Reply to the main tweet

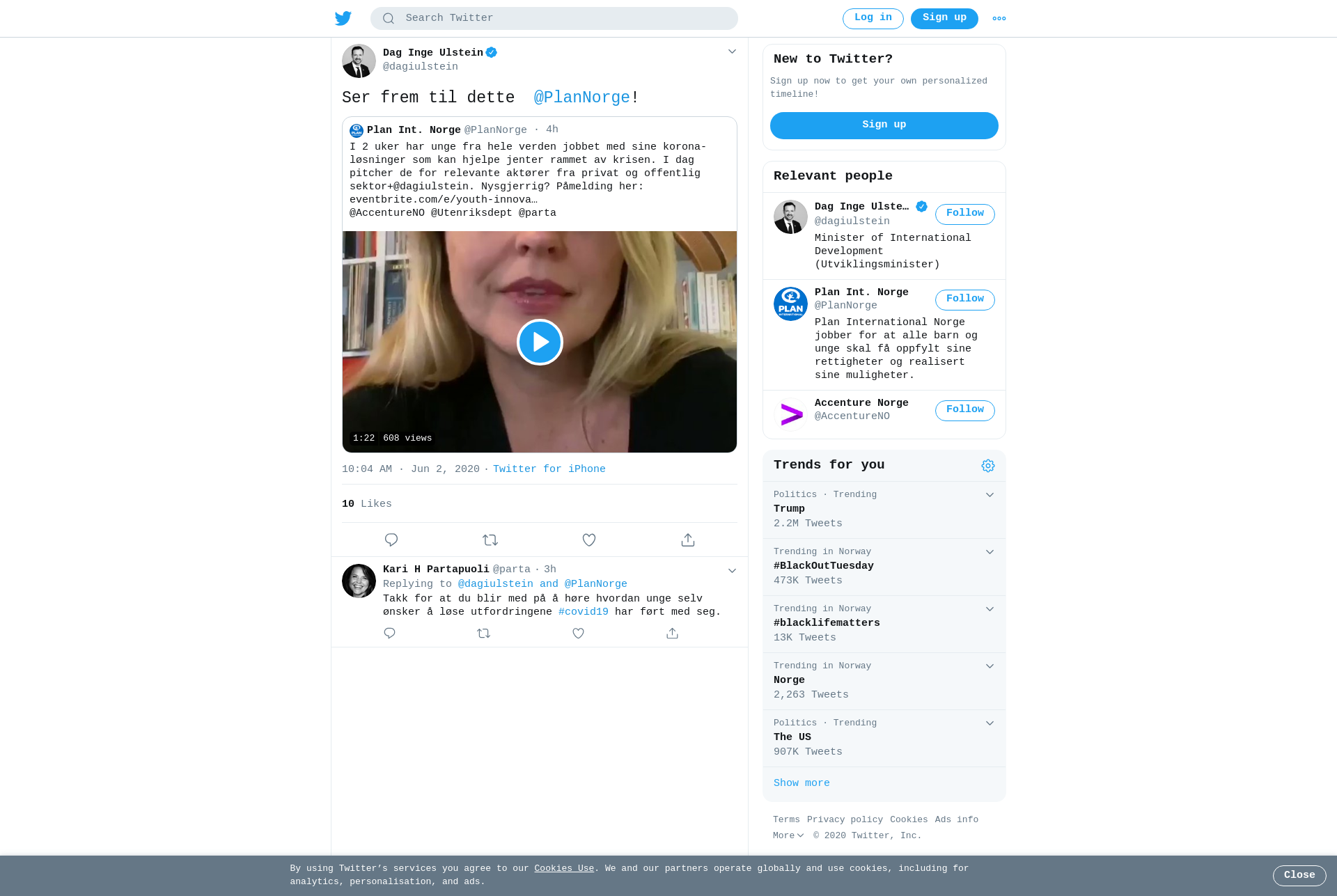tap(391, 540)
